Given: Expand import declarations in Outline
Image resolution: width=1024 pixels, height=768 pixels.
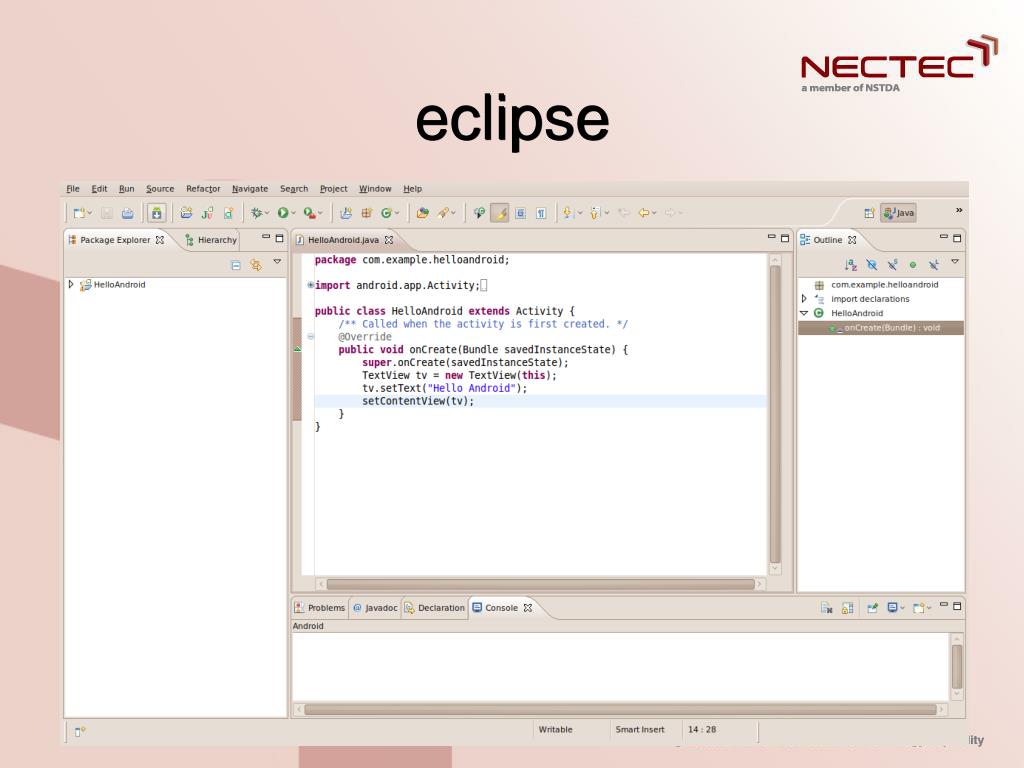Looking at the screenshot, I should 804,298.
